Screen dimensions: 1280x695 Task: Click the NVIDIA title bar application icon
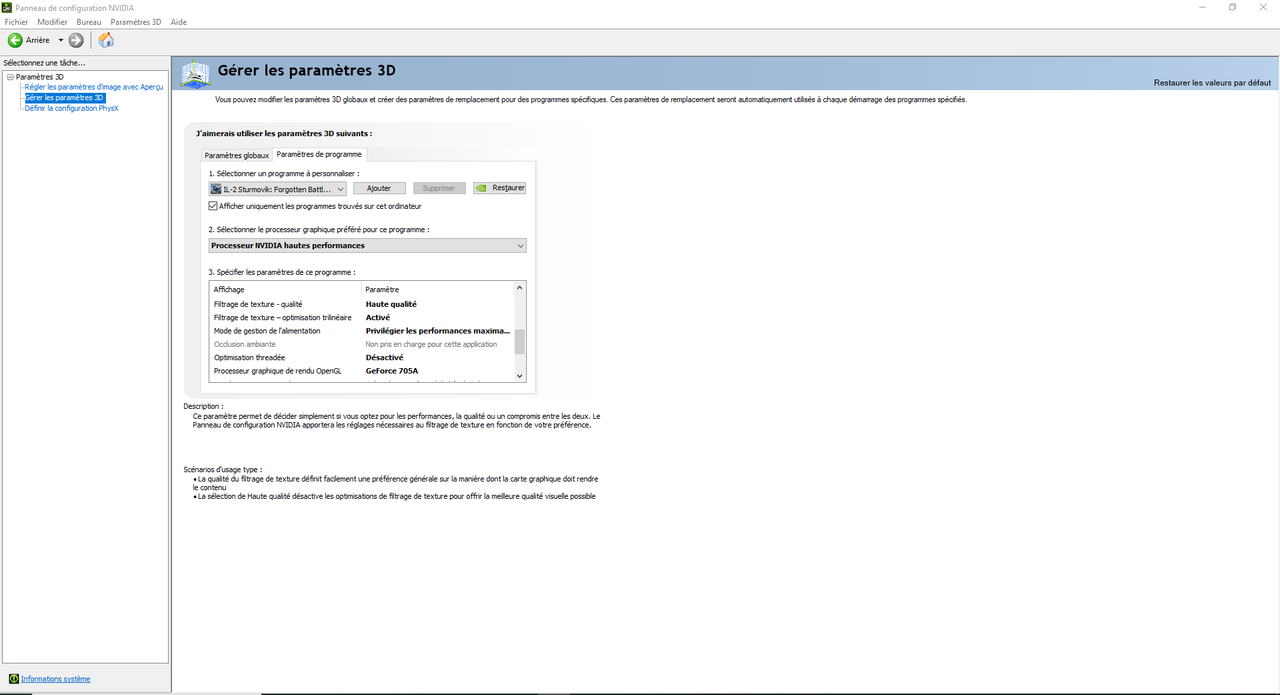pyautogui.click(x=7, y=7)
